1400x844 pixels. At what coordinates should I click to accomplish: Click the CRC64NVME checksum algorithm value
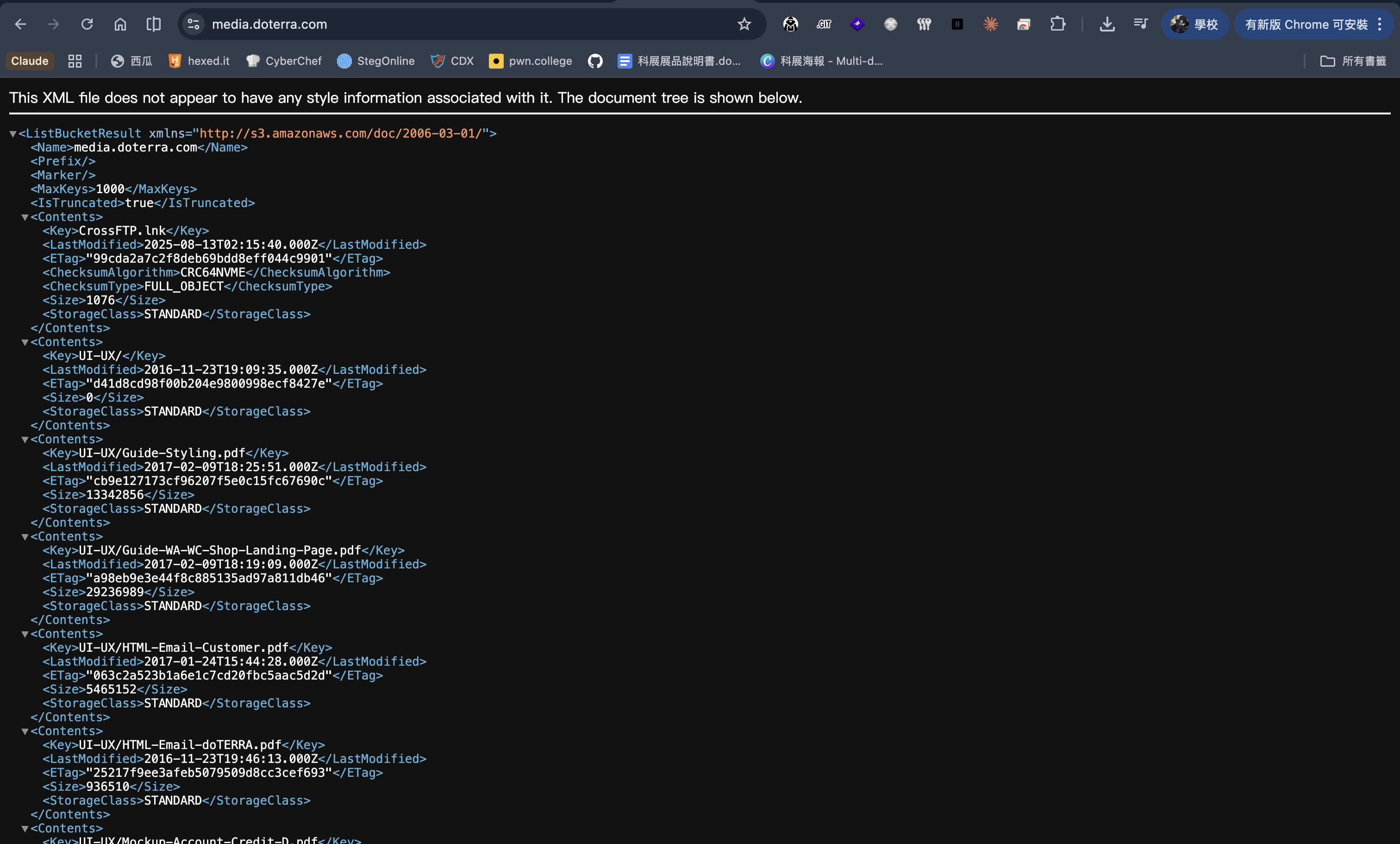(x=212, y=272)
